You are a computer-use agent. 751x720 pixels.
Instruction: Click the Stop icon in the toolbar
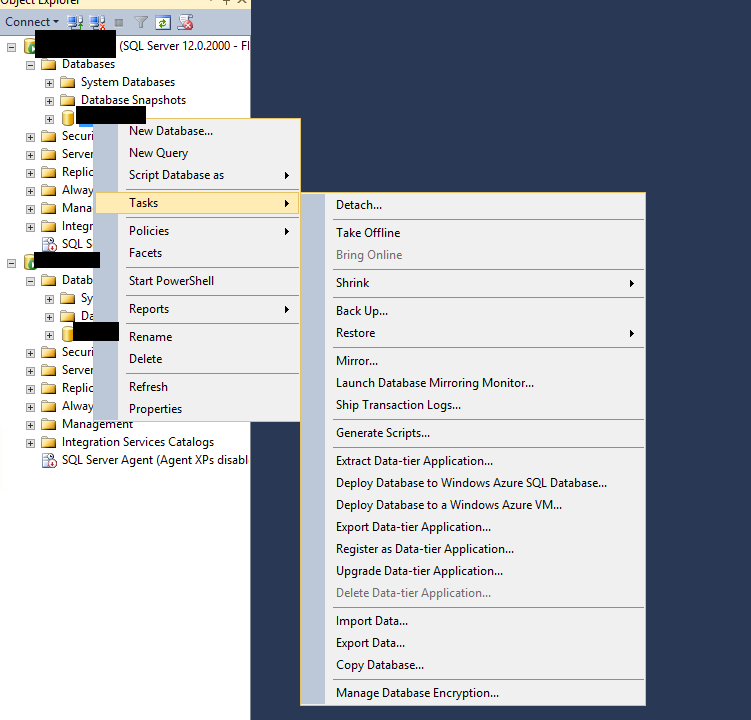tap(119, 23)
